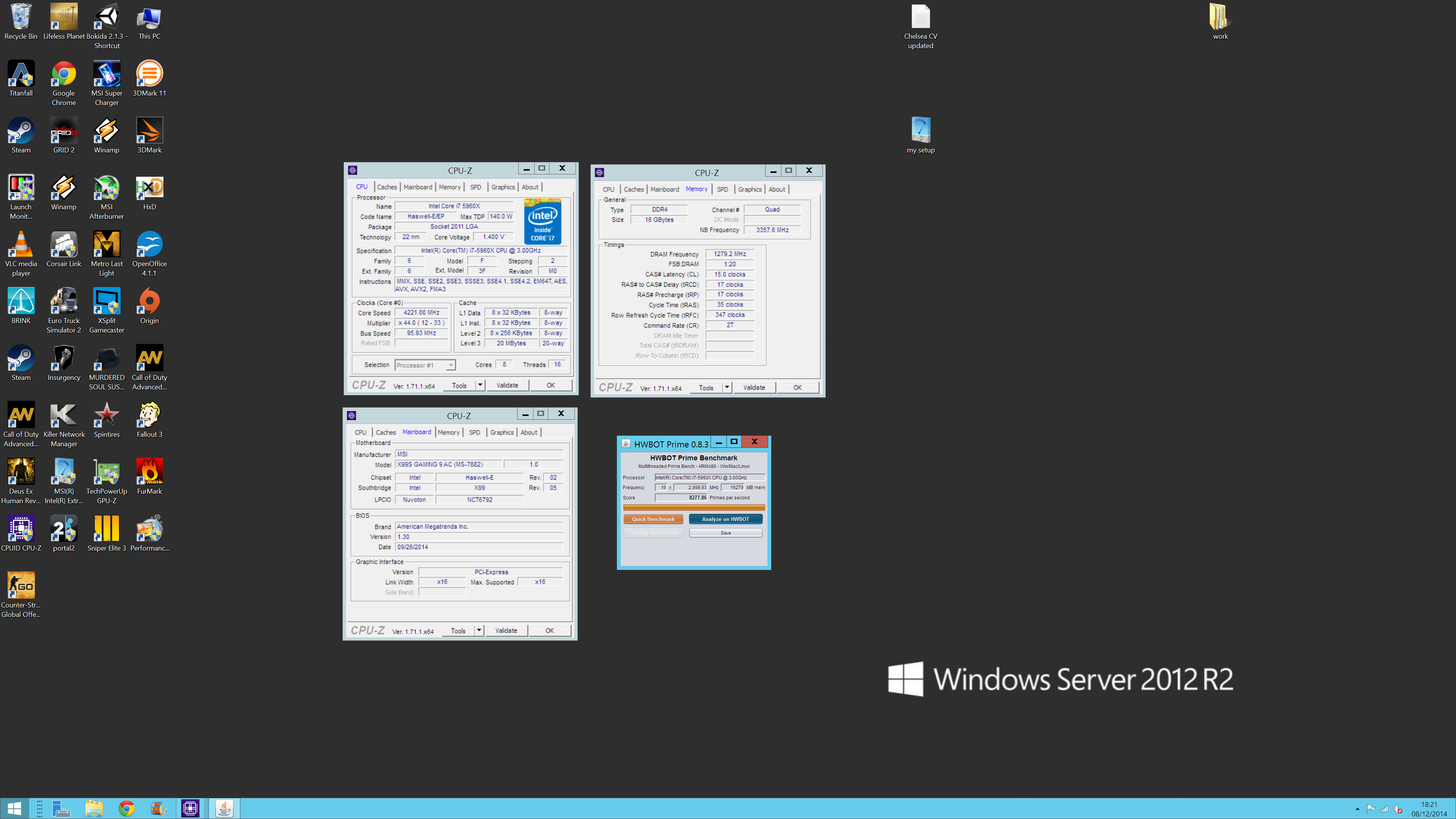
Task: Open Fallout 3 desktop shortcut
Action: point(149,420)
